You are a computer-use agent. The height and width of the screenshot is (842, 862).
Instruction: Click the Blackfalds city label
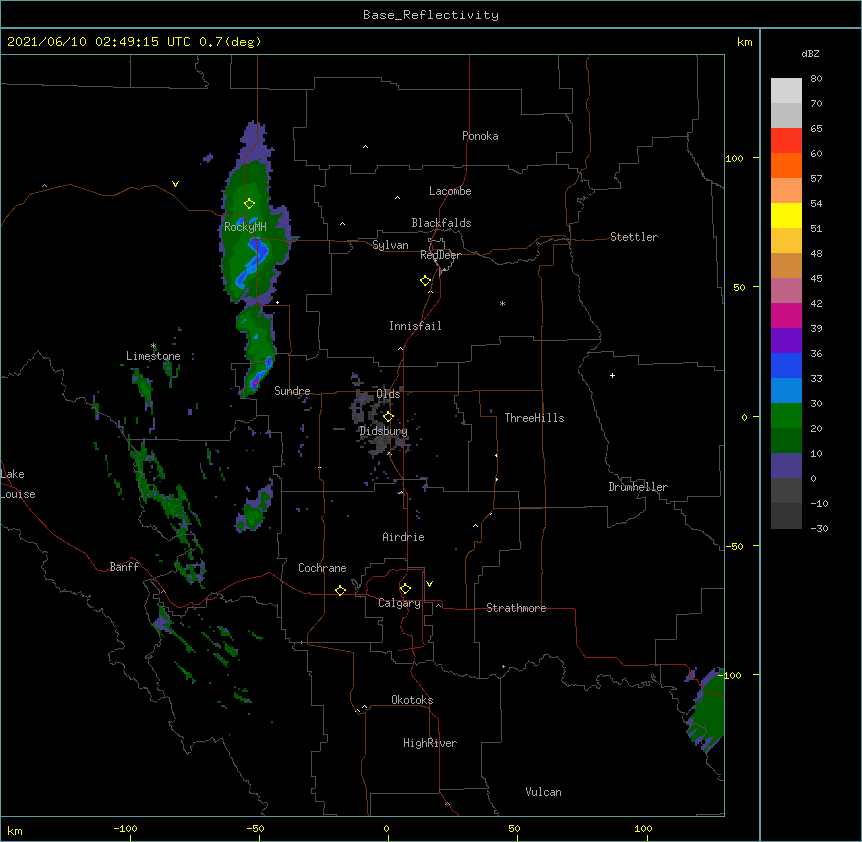441,223
